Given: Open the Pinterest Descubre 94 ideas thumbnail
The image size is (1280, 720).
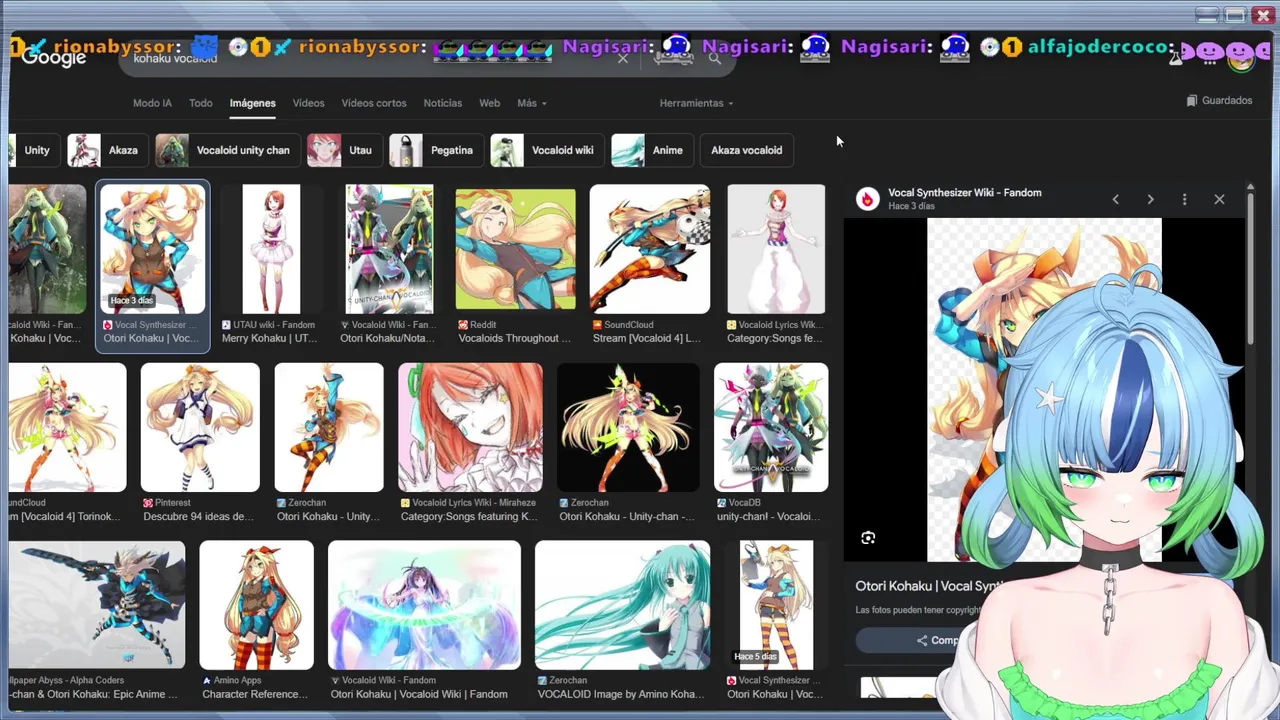Looking at the screenshot, I should click(200, 428).
